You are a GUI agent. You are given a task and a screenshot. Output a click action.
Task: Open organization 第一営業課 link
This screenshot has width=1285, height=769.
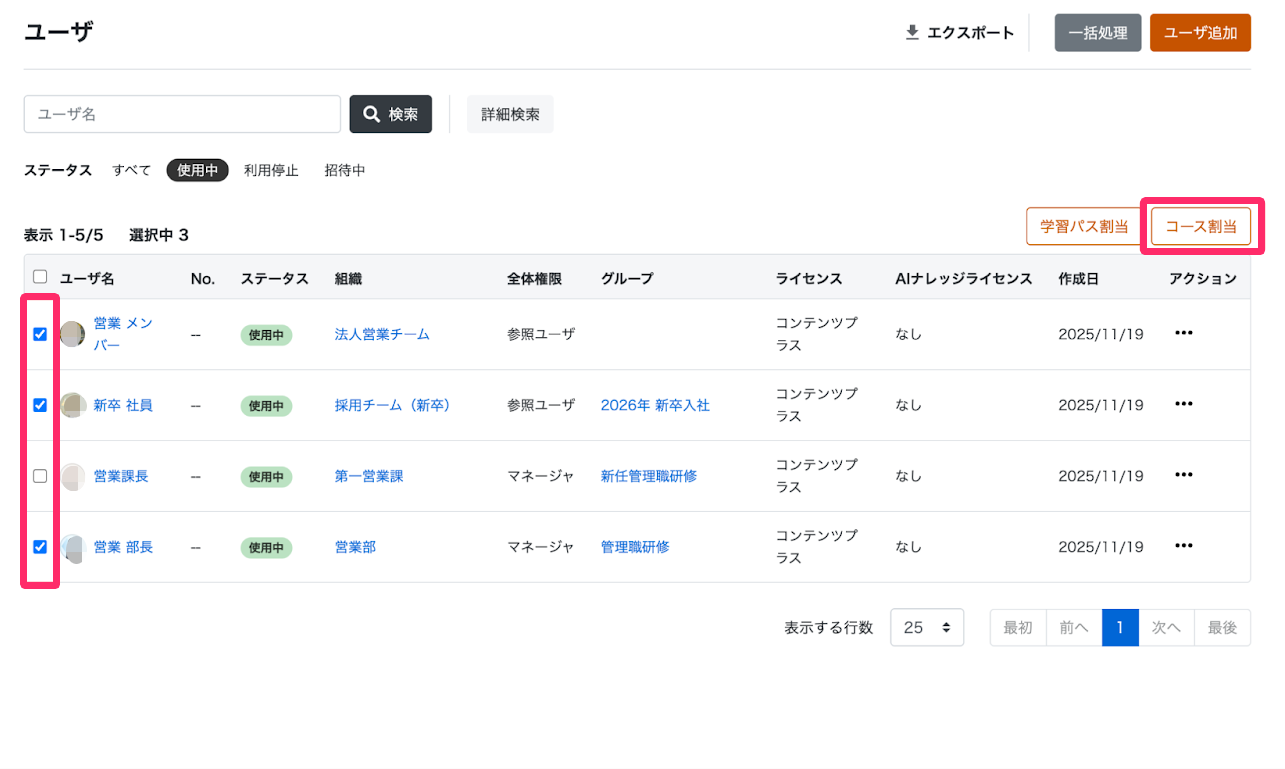click(x=369, y=476)
